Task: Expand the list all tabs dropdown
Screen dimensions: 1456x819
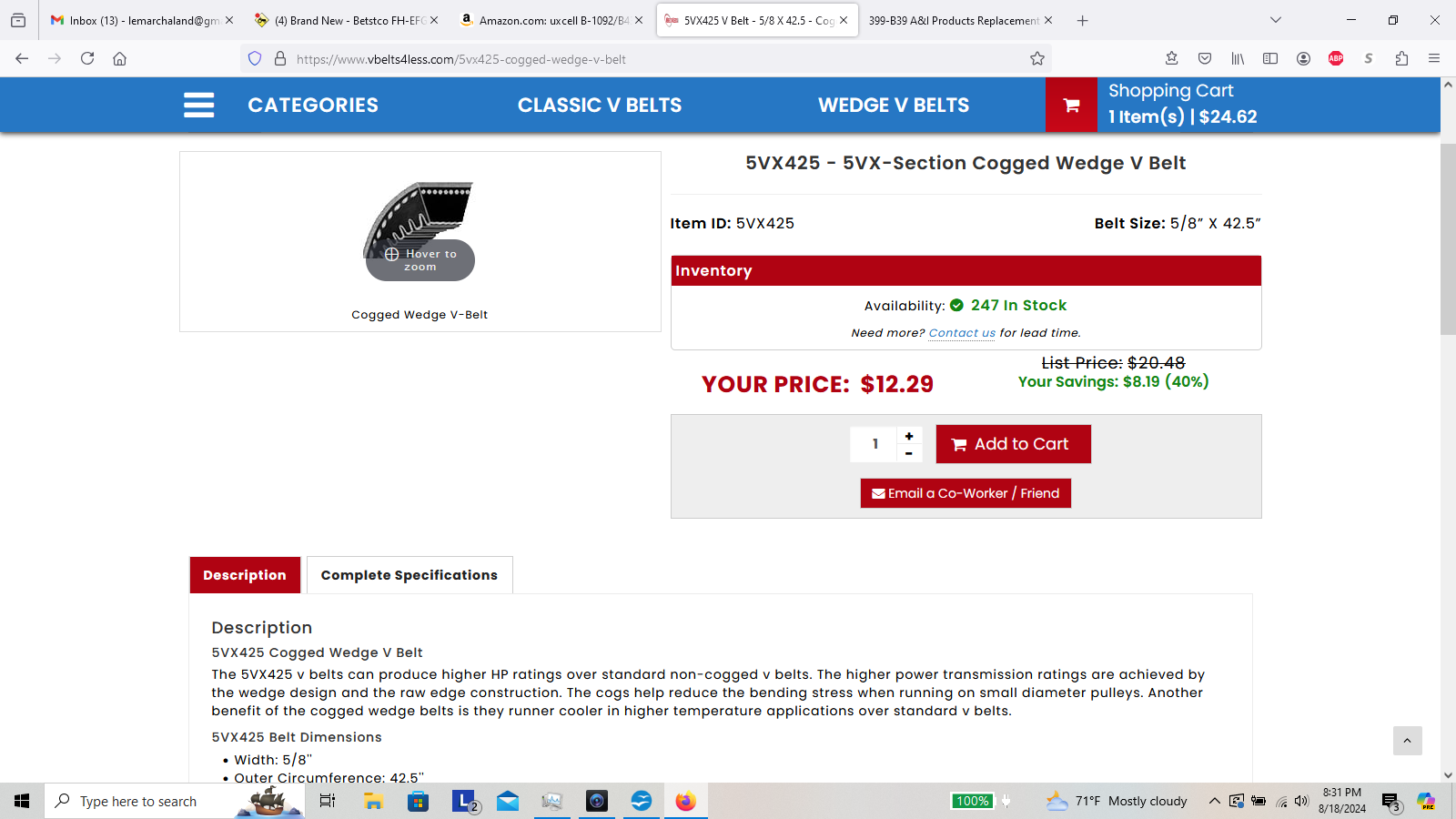Action: [1276, 20]
